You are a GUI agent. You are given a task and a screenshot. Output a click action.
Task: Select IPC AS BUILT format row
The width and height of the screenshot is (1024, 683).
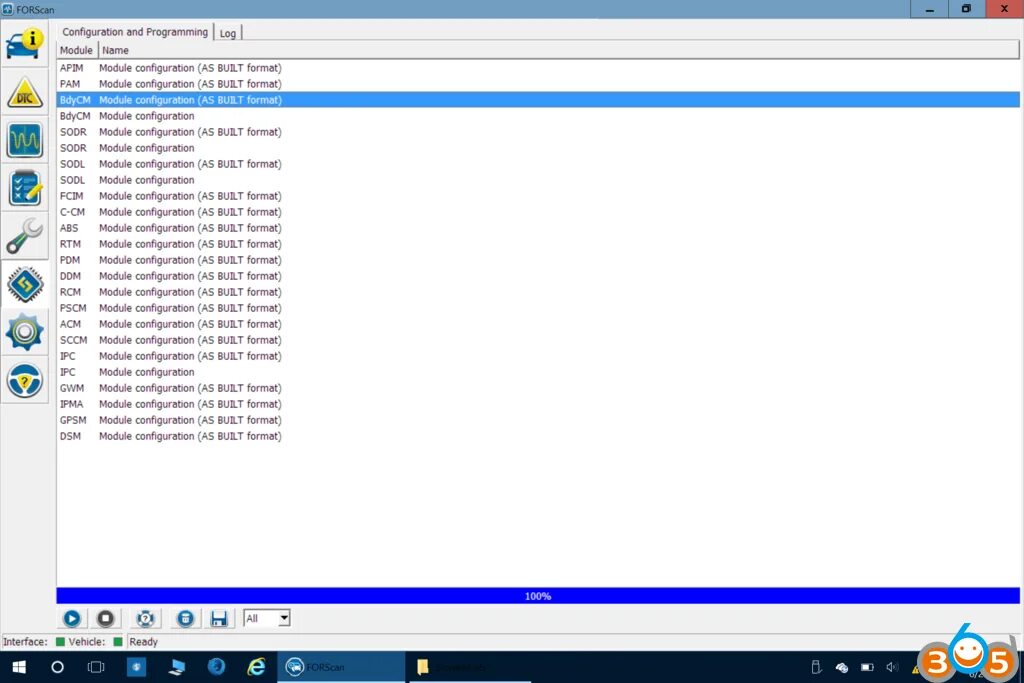(x=538, y=356)
